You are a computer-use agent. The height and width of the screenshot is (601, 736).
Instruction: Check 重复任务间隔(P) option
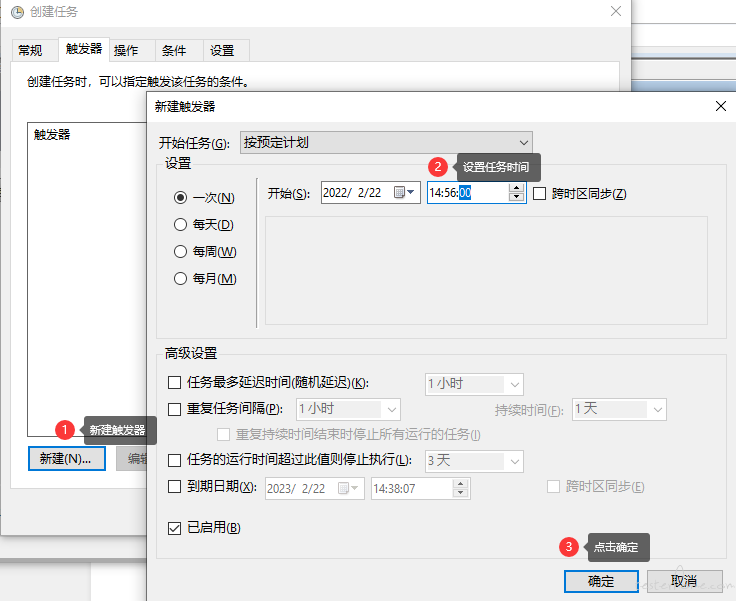pyautogui.click(x=174, y=409)
